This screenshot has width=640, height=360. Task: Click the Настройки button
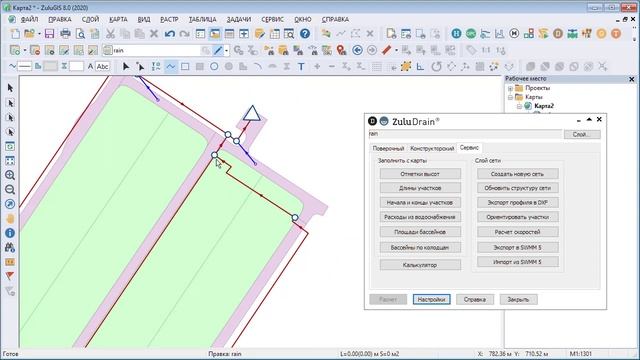tap(431, 299)
